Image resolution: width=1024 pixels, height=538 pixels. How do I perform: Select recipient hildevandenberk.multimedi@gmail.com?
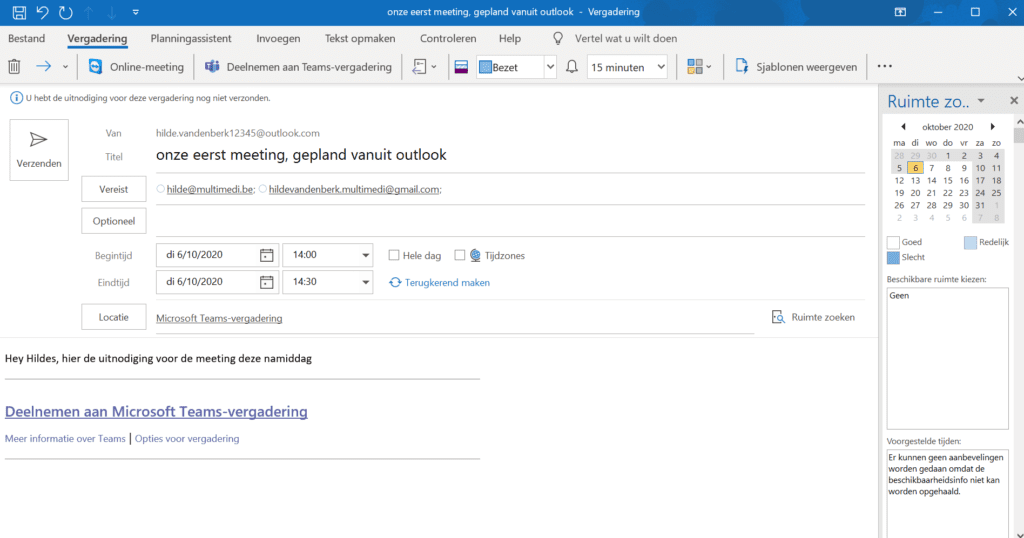[354, 189]
